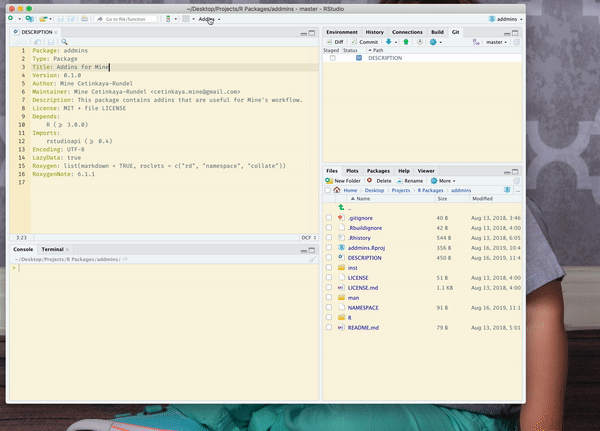
Task: Check the NAMESPACE file checkbox
Action: 329,307
